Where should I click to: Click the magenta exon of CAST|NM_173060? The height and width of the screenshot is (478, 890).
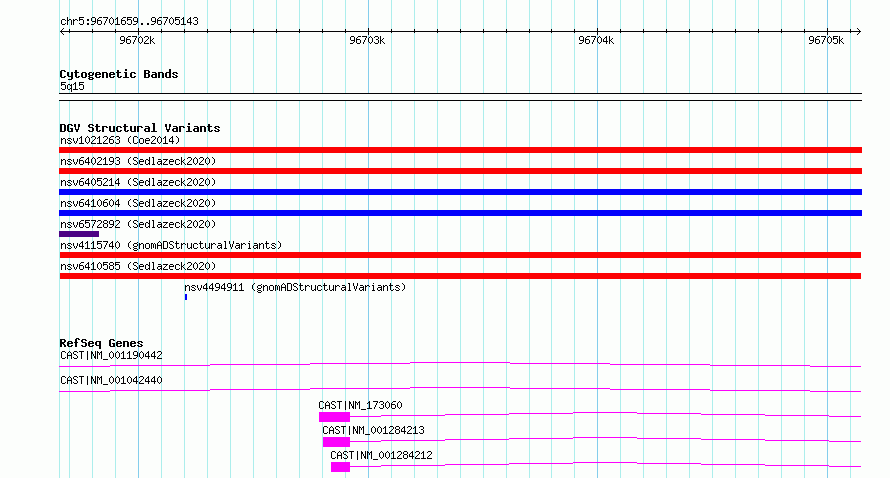click(334, 417)
